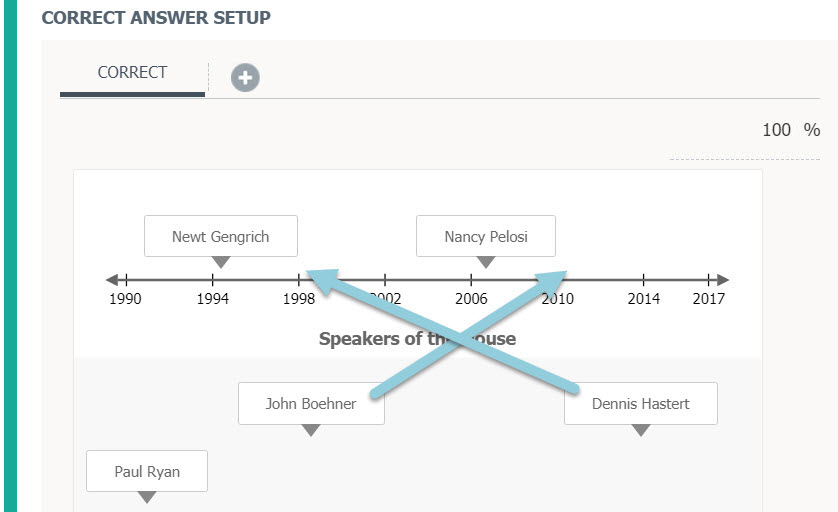Click the pointer triangle under Nancy Pelosi
Screen dimensions: 838x512
(486, 262)
